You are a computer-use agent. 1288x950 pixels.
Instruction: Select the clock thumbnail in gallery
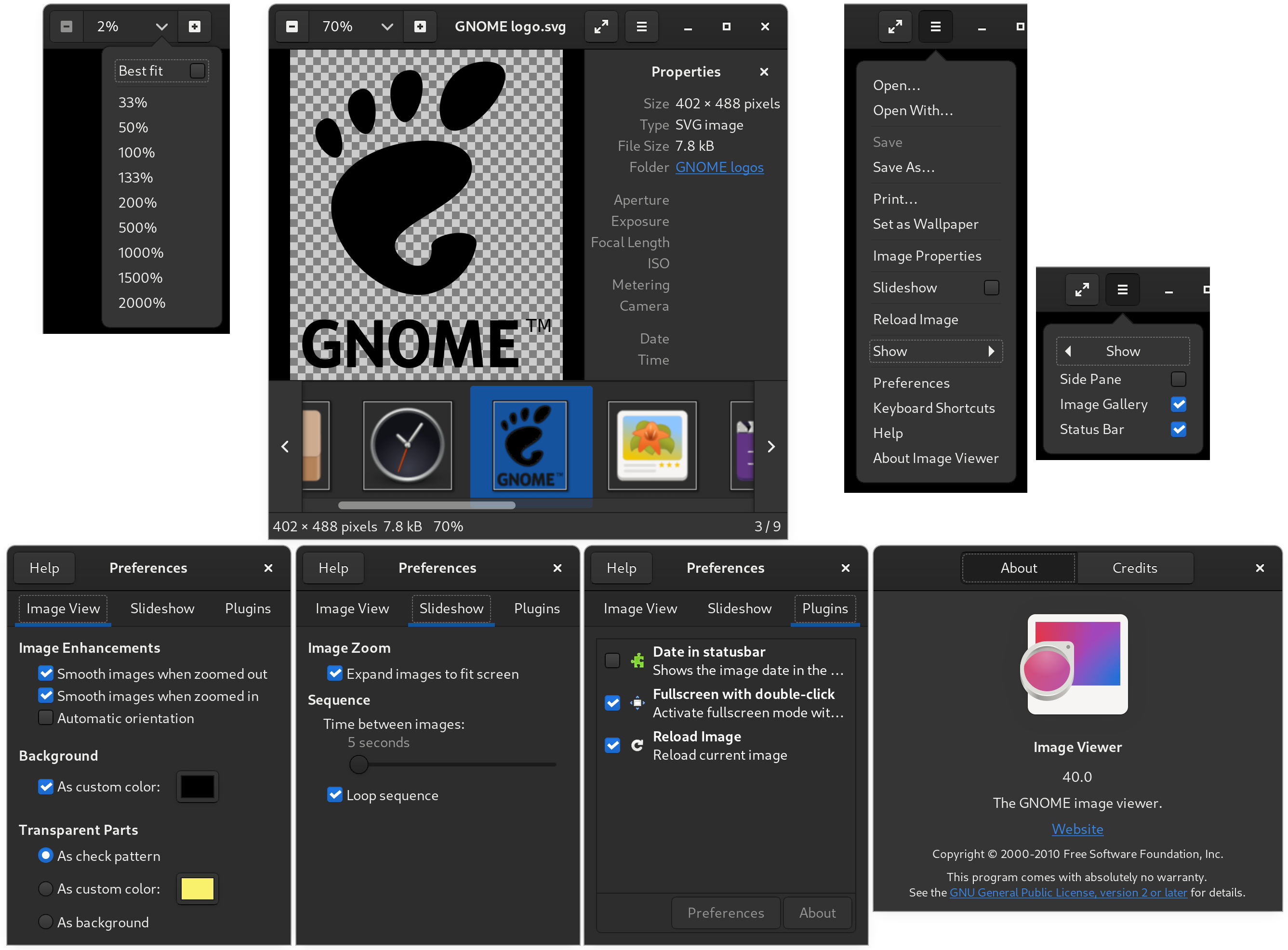407,446
